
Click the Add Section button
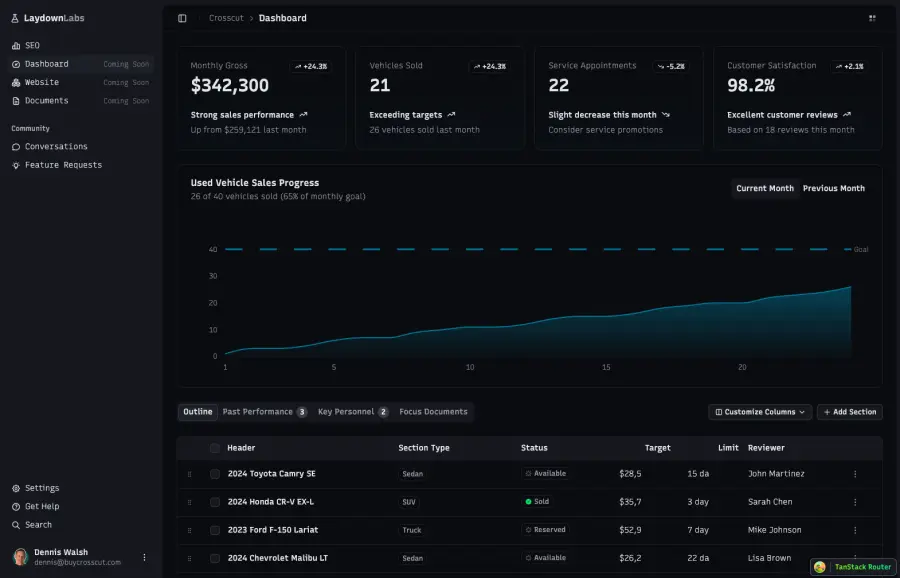849,411
